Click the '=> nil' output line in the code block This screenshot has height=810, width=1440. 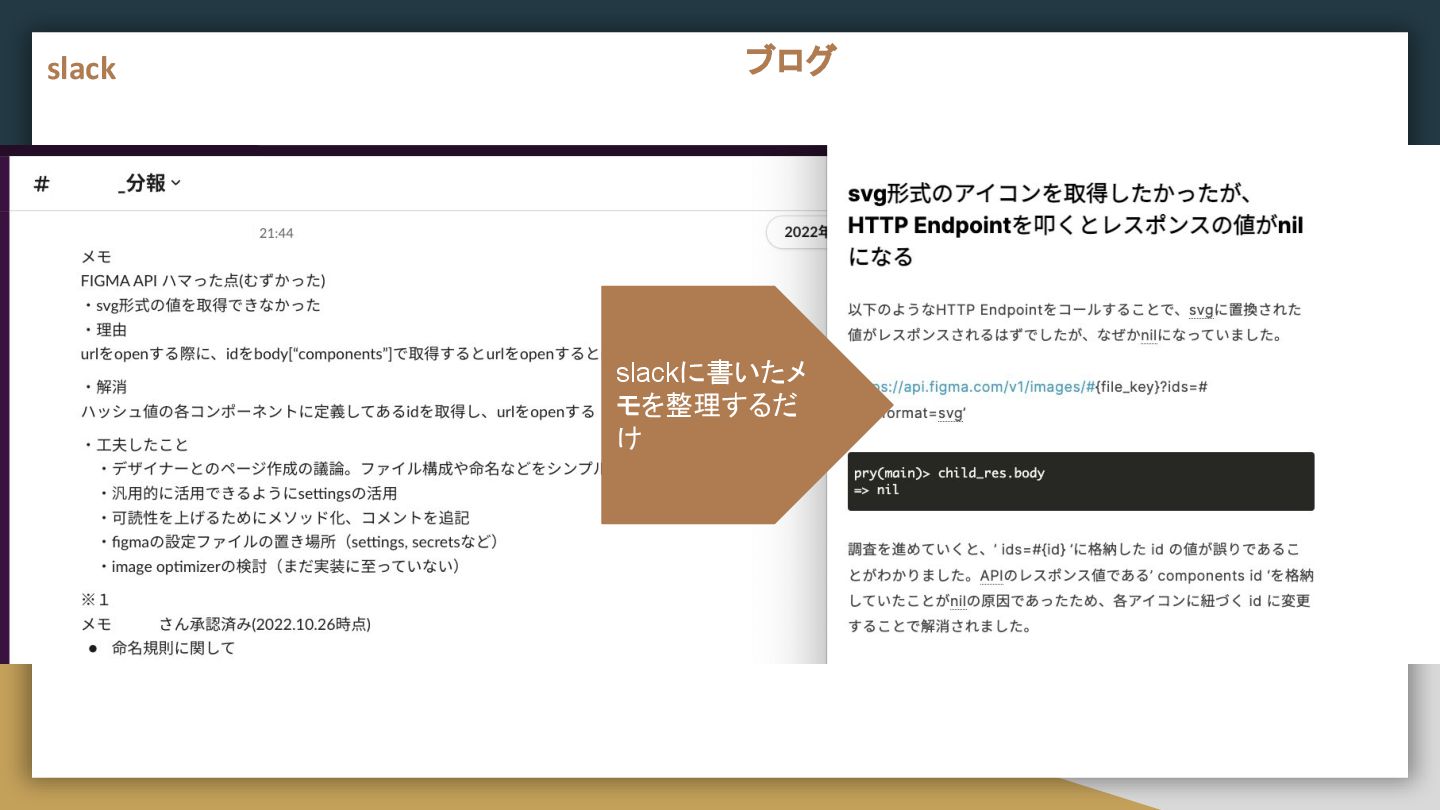coord(876,490)
